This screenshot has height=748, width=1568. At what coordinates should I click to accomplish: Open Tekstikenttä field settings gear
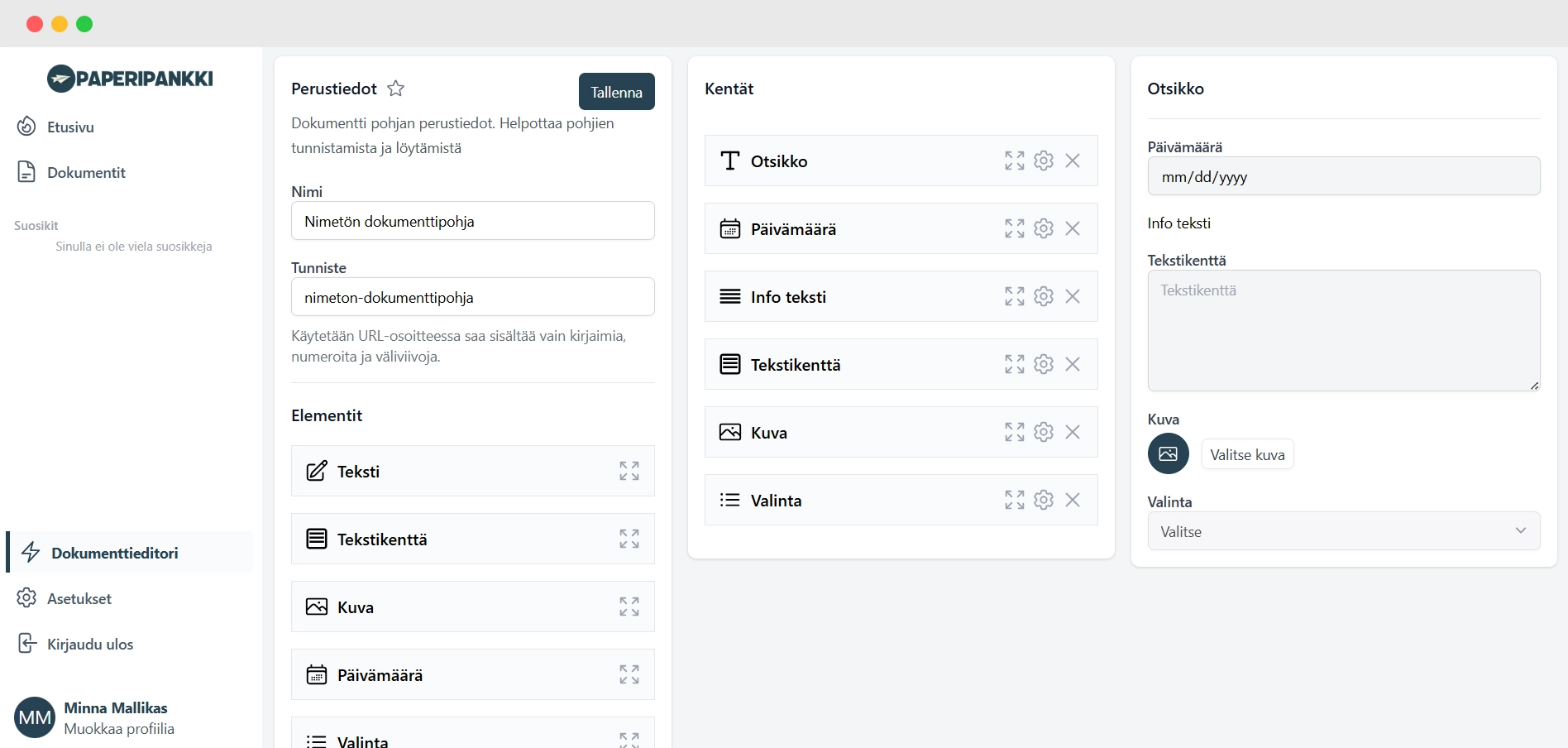(1044, 364)
